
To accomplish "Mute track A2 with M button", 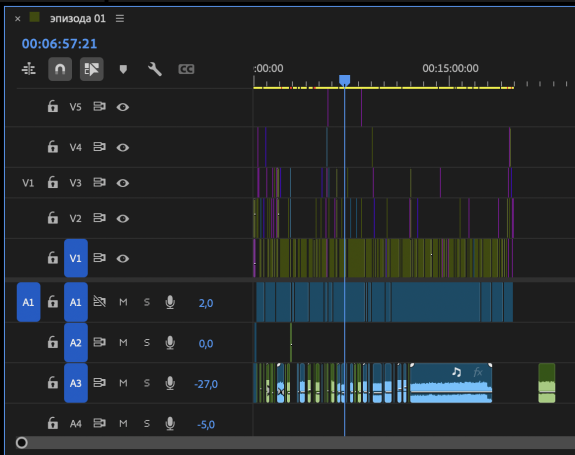I will pos(123,342).
